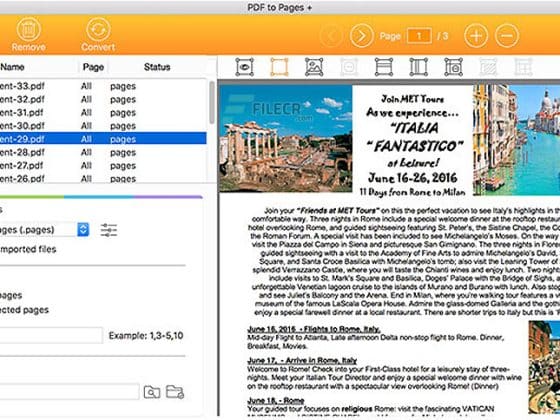Select the ent-26.pdf row
The image size is (560, 420).
coord(103,178)
